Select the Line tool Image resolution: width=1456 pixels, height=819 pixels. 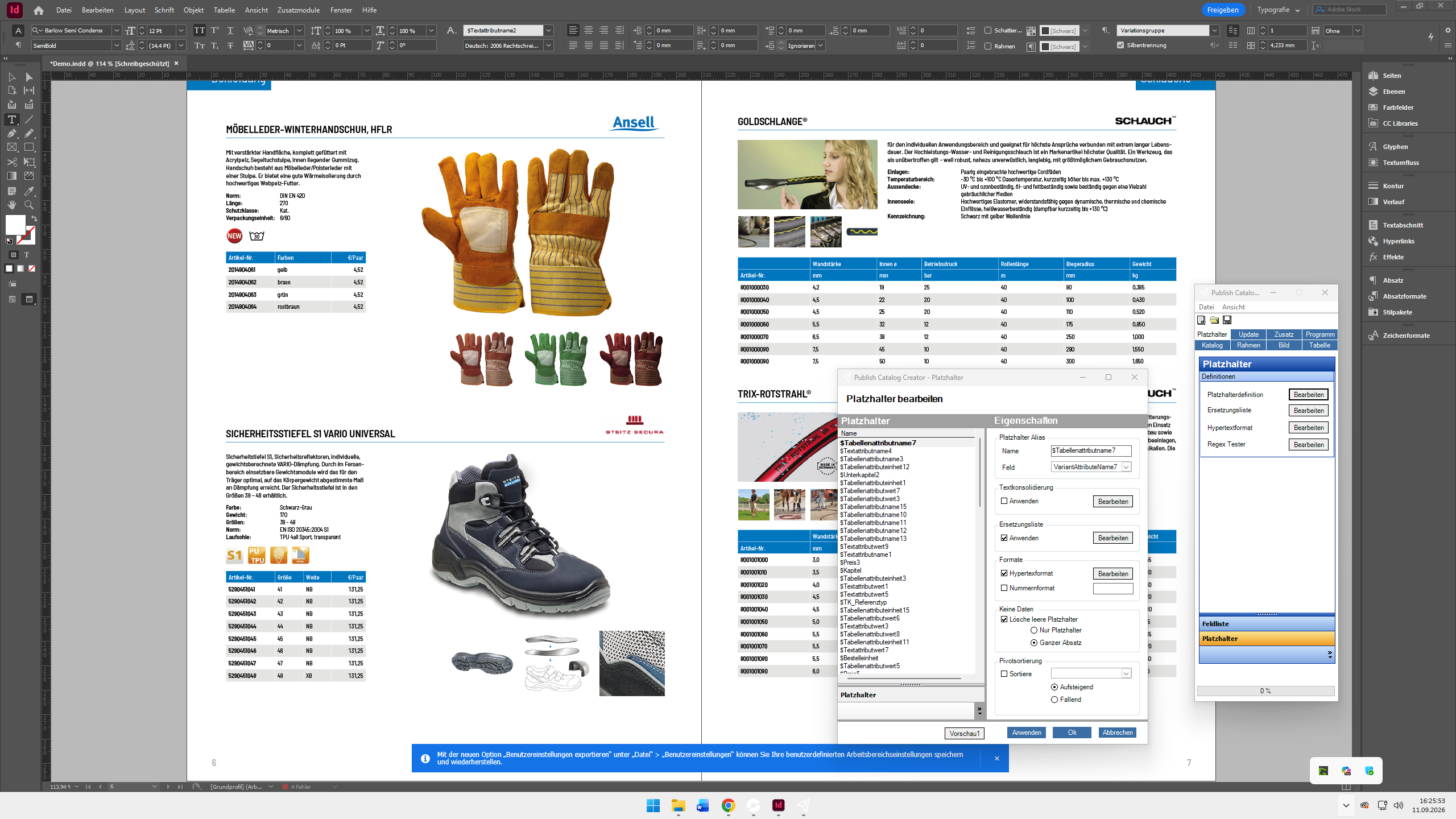pos(29,119)
